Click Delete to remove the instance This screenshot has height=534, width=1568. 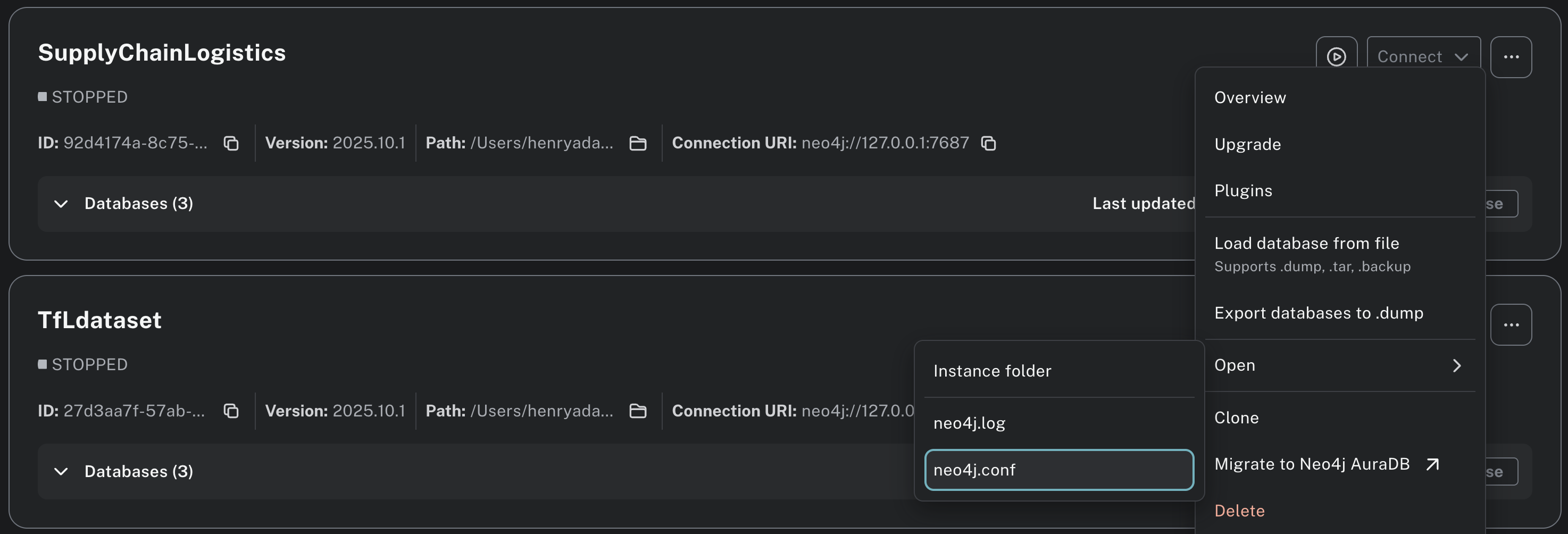1239,511
